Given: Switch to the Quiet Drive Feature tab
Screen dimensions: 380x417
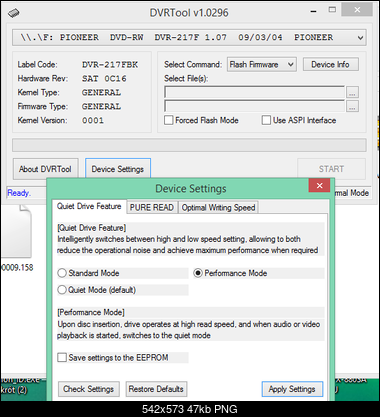Looking at the screenshot, I should click(89, 206).
